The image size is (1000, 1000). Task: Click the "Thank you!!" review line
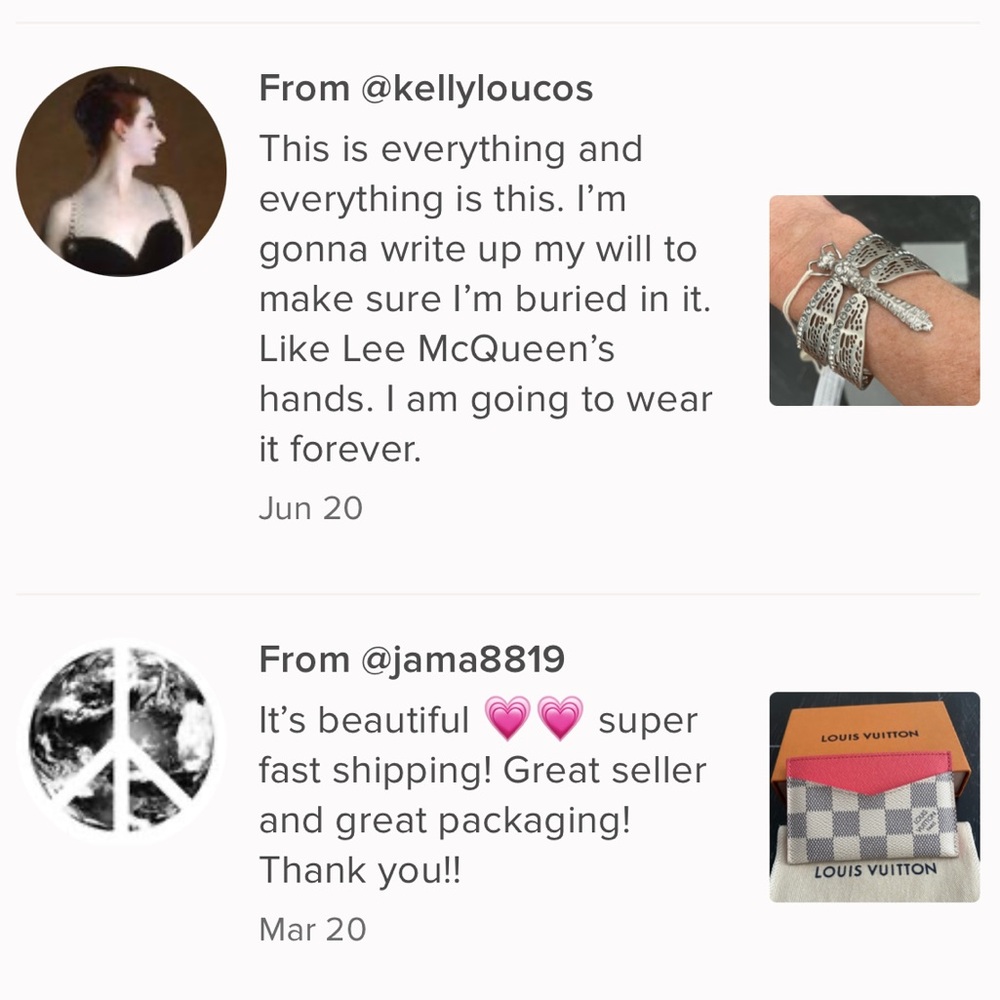(x=361, y=871)
